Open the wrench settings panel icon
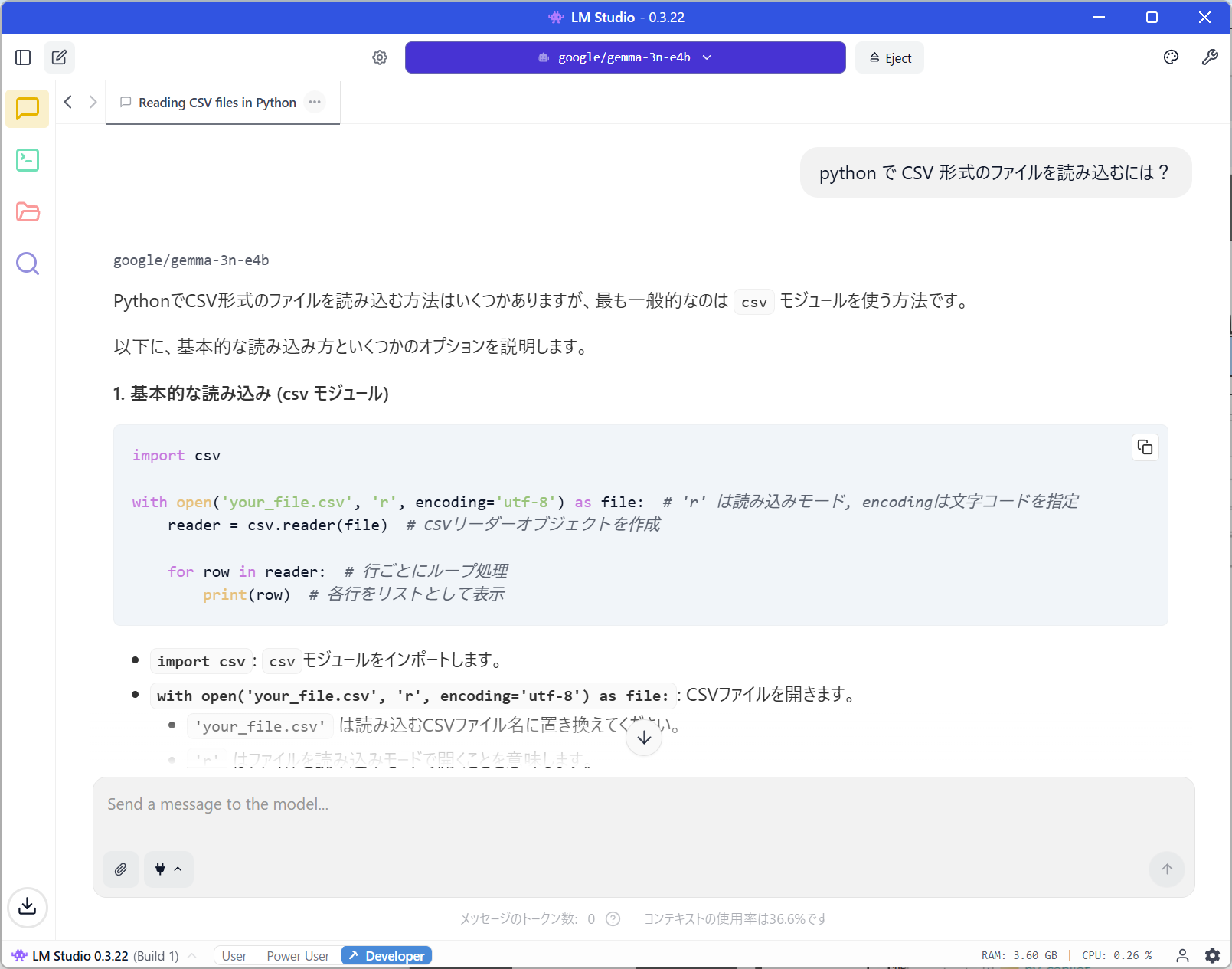 click(x=1210, y=57)
